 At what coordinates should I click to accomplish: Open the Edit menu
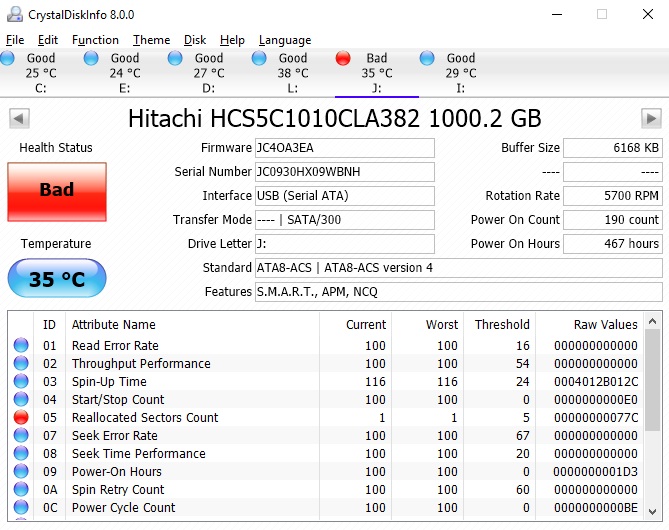point(47,40)
